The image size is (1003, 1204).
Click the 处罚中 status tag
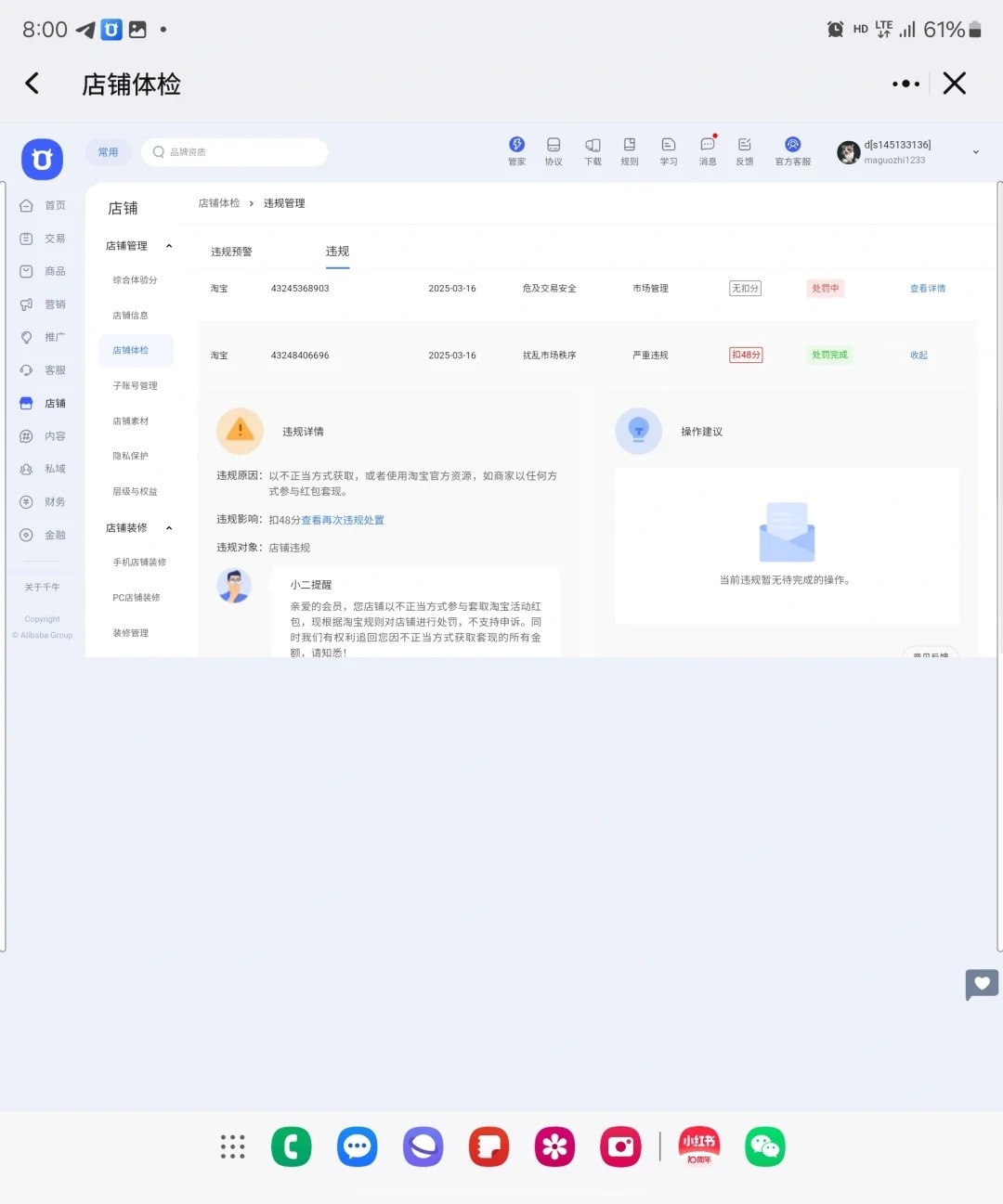(x=826, y=289)
